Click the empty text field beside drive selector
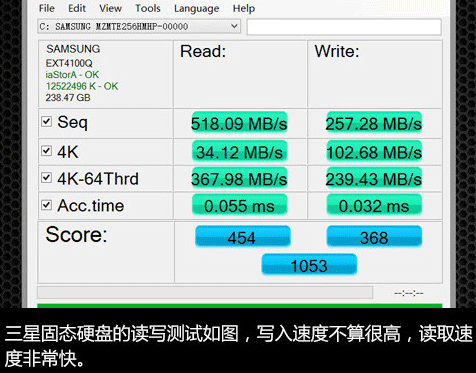Viewport: 476px width, 373px height. pyautogui.click(x=344, y=27)
